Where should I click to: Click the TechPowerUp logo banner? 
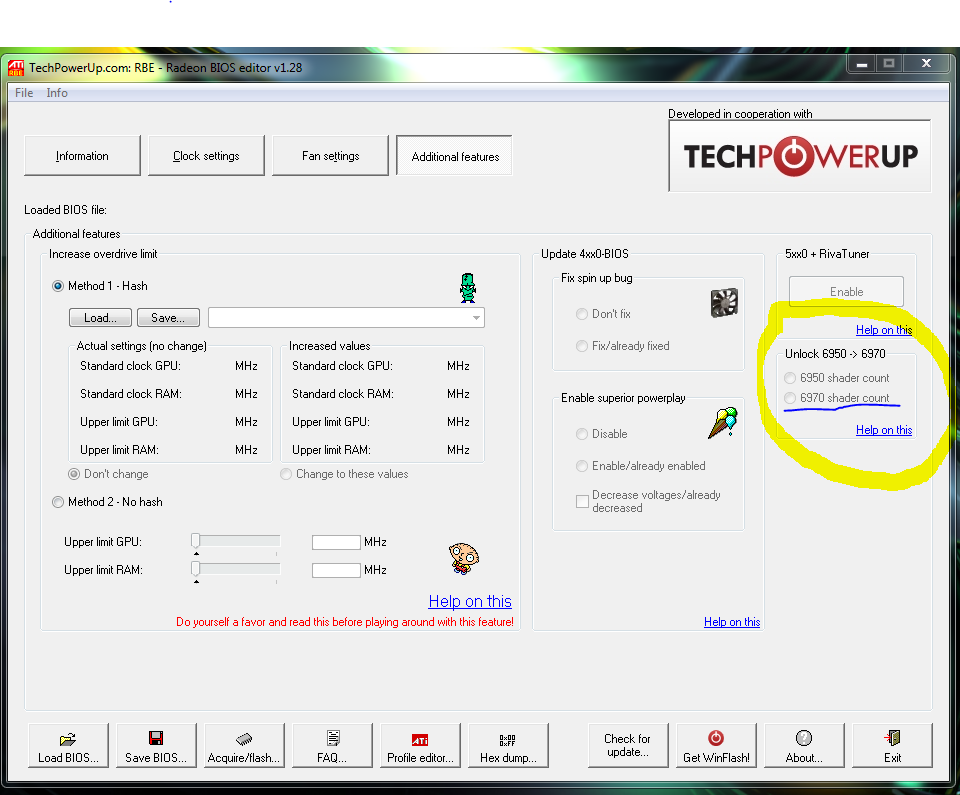pos(800,156)
